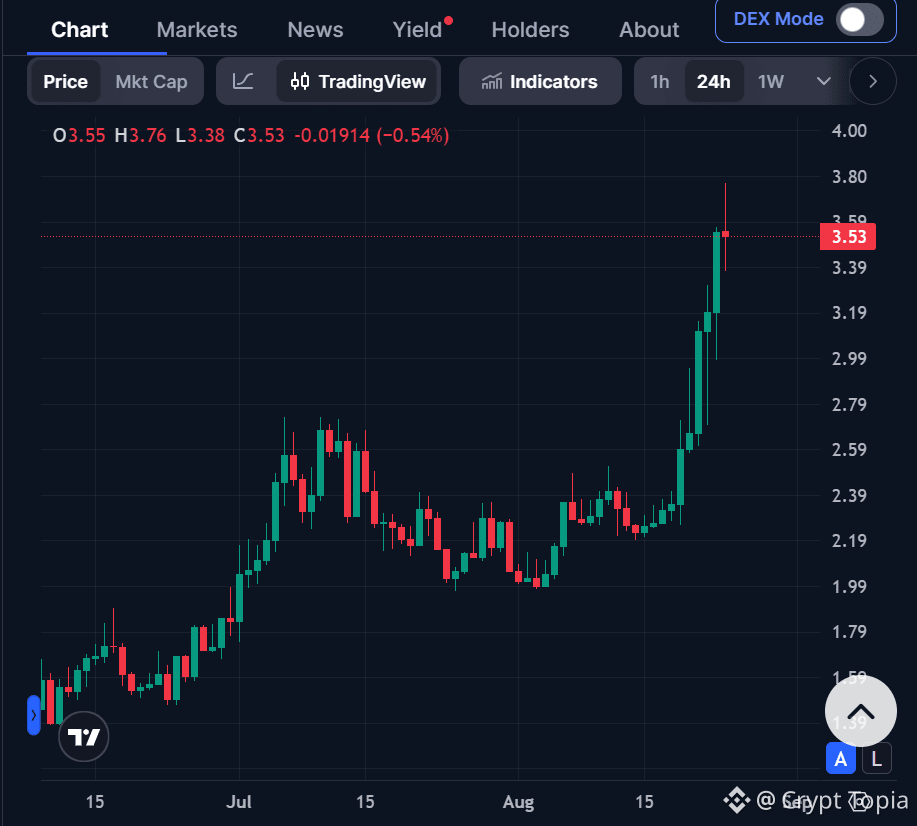Open the News tab

(315, 30)
